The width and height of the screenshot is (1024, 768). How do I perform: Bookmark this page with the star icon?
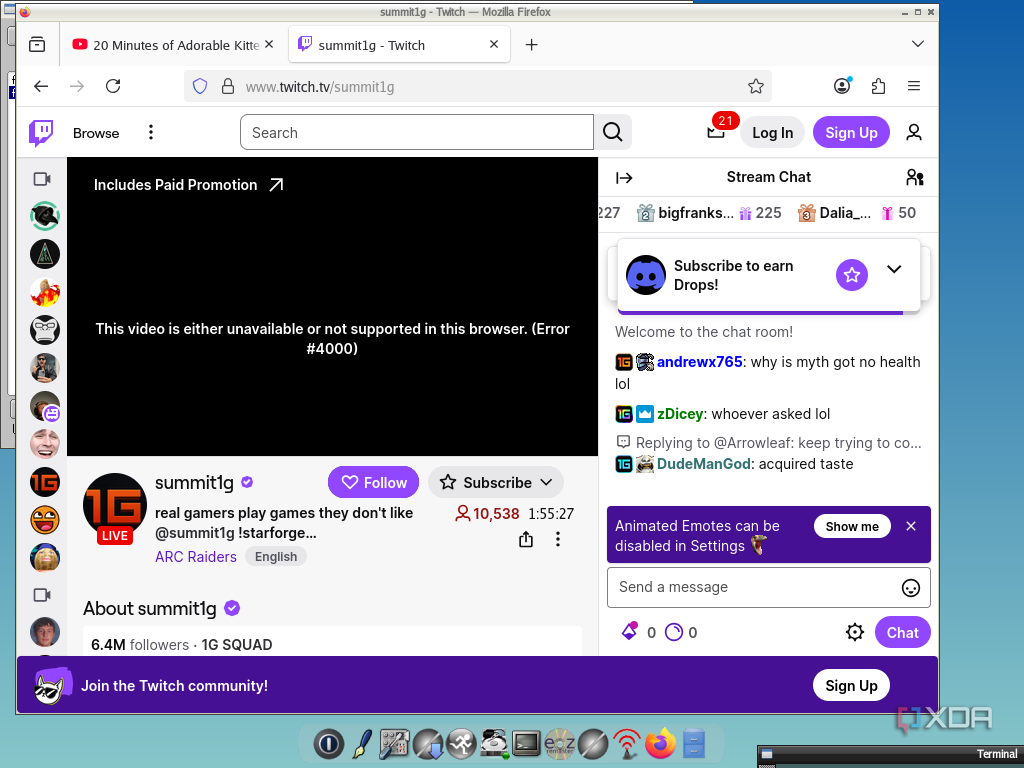tap(756, 86)
